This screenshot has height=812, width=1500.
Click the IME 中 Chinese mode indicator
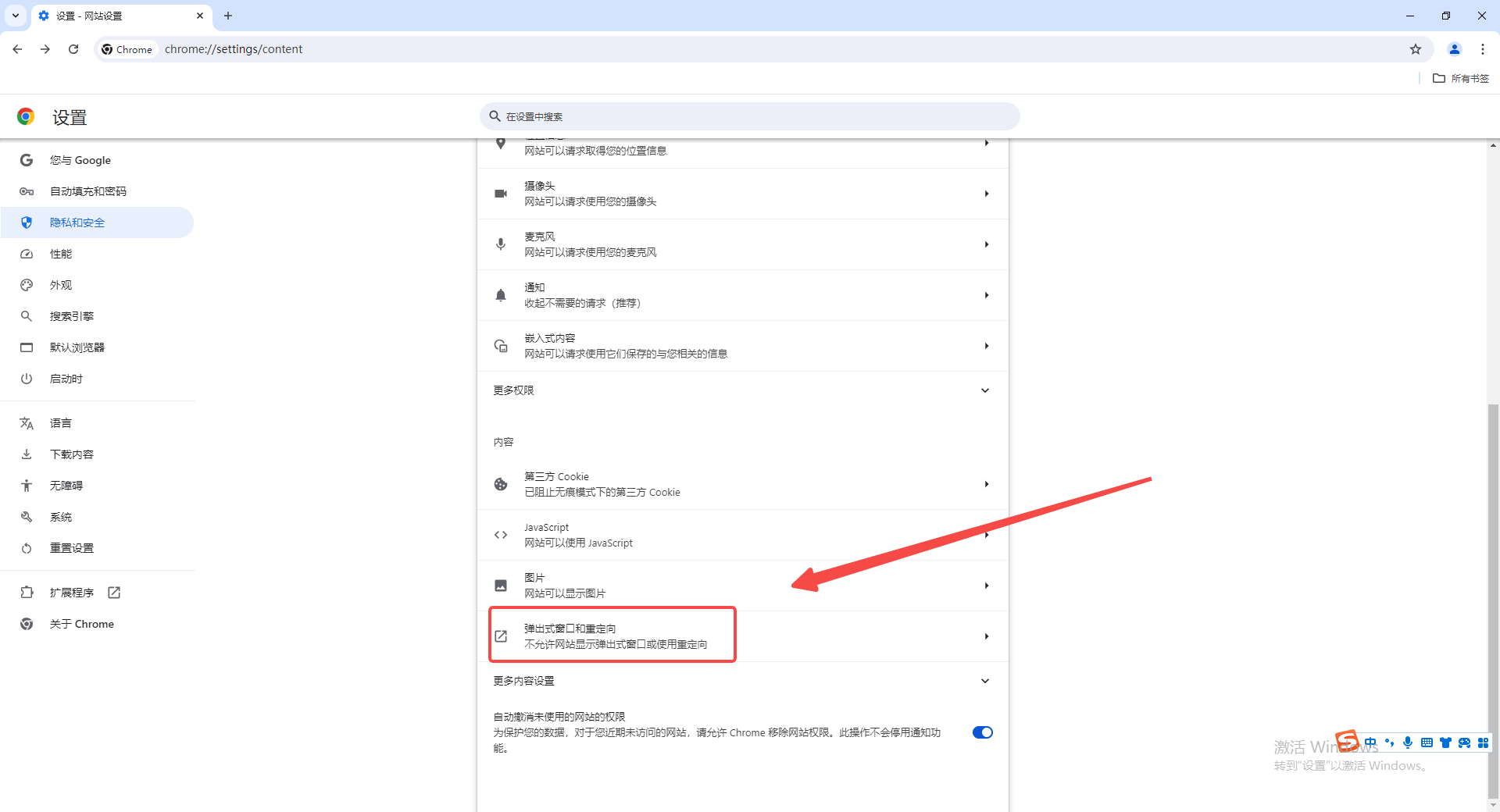[x=1371, y=743]
